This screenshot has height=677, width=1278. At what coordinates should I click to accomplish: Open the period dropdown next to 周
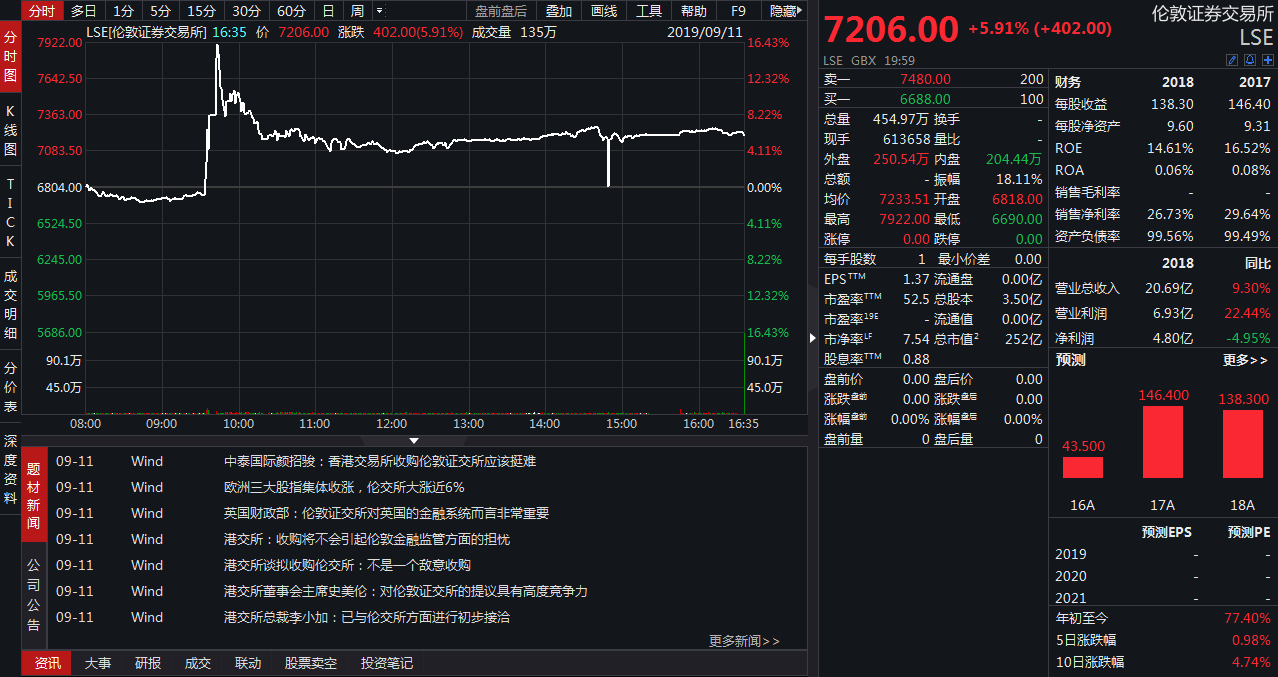(379, 11)
